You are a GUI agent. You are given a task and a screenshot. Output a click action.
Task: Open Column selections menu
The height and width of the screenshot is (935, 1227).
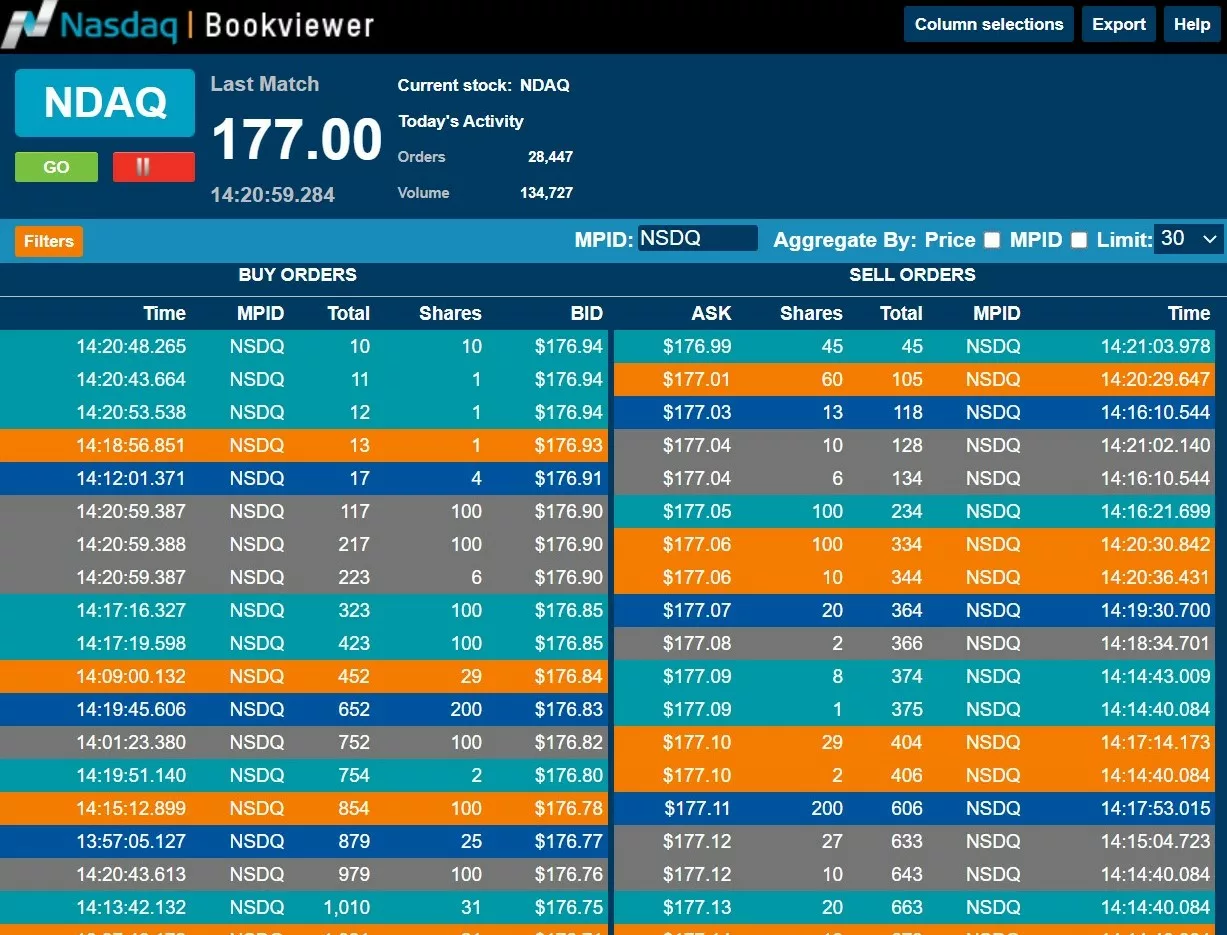[x=988, y=24]
